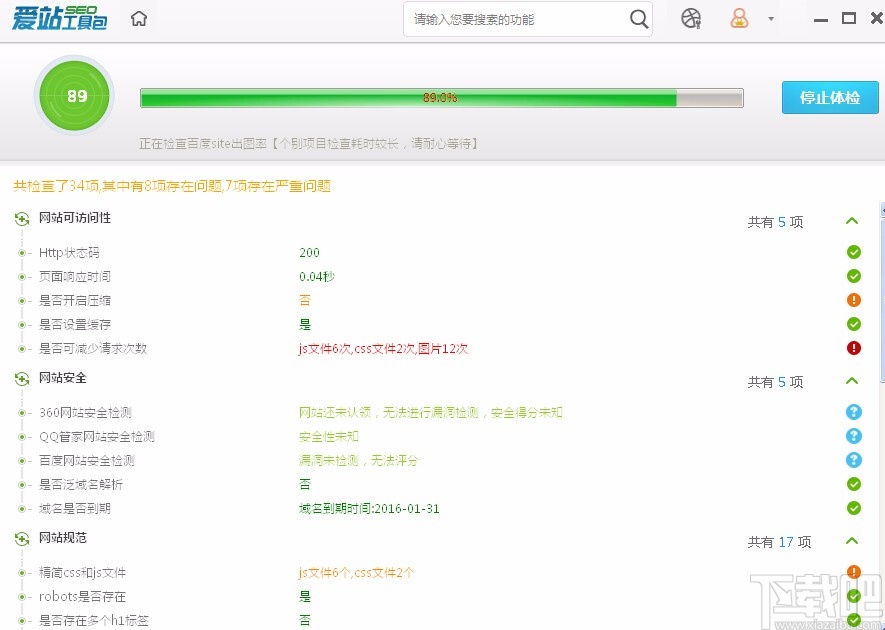Click the green score circle showing 89

pos(73,96)
